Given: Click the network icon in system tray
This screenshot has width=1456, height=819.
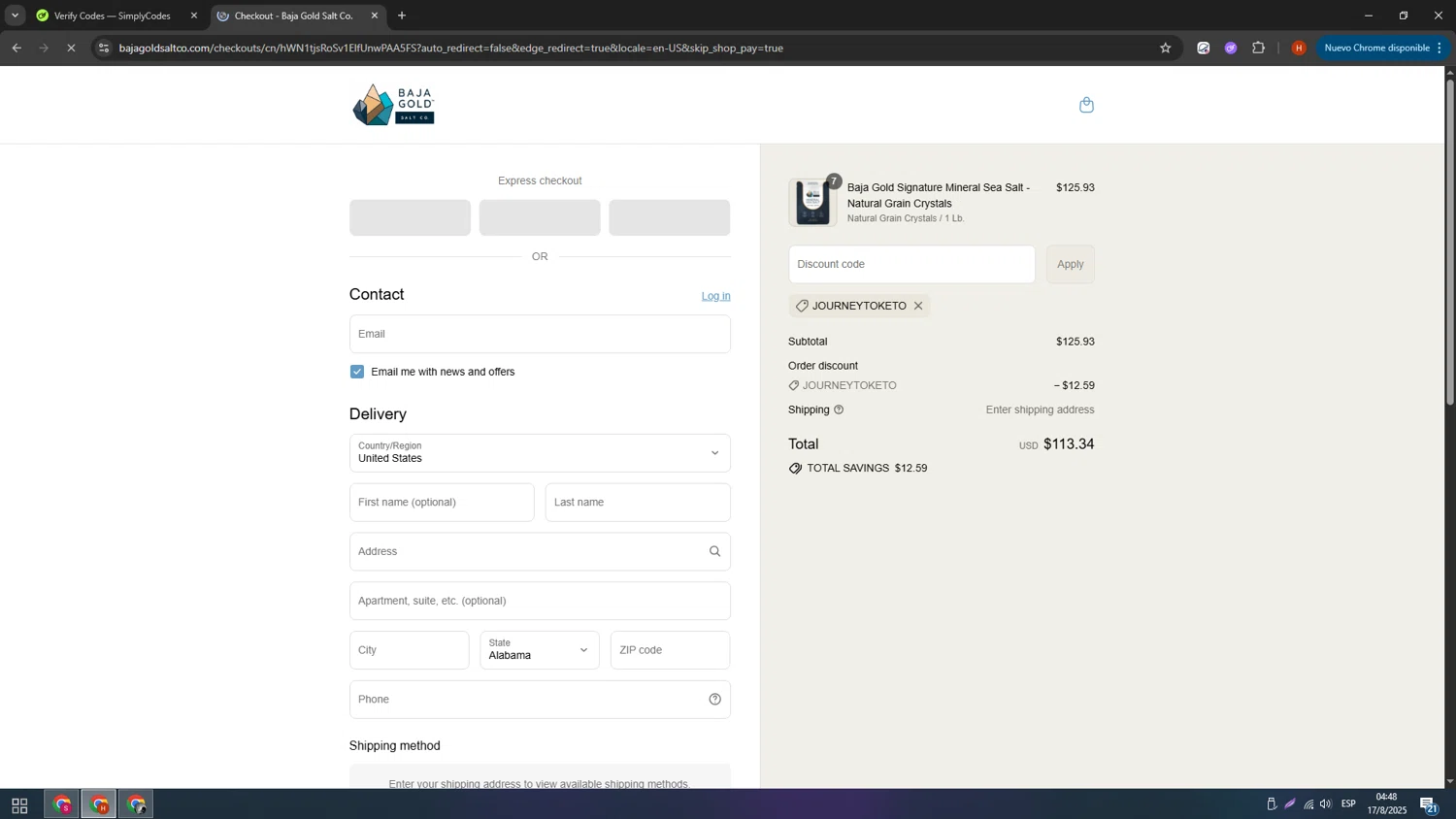Looking at the screenshot, I should (x=1308, y=803).
